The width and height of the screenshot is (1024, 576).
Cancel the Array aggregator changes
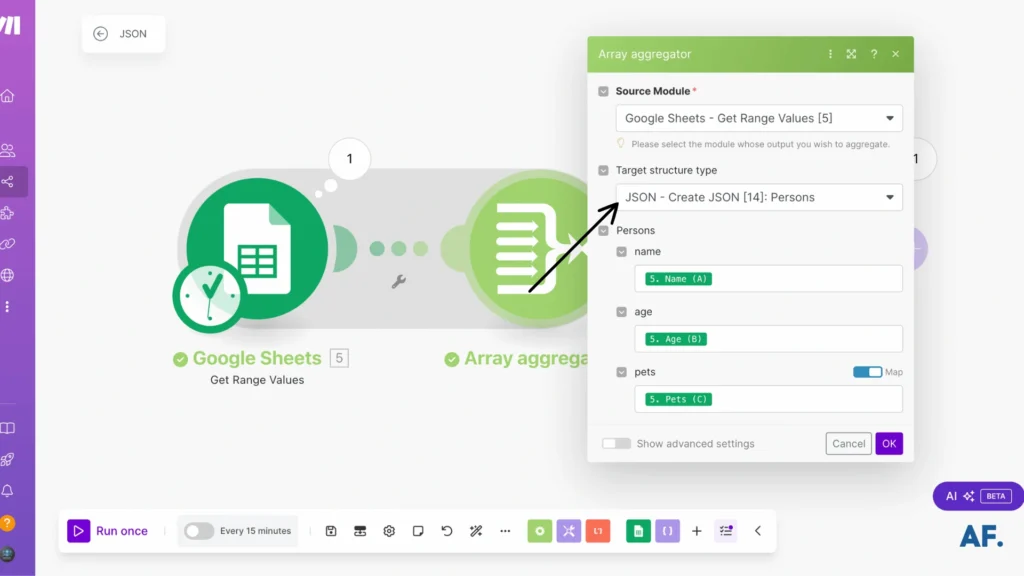[848, 443]
